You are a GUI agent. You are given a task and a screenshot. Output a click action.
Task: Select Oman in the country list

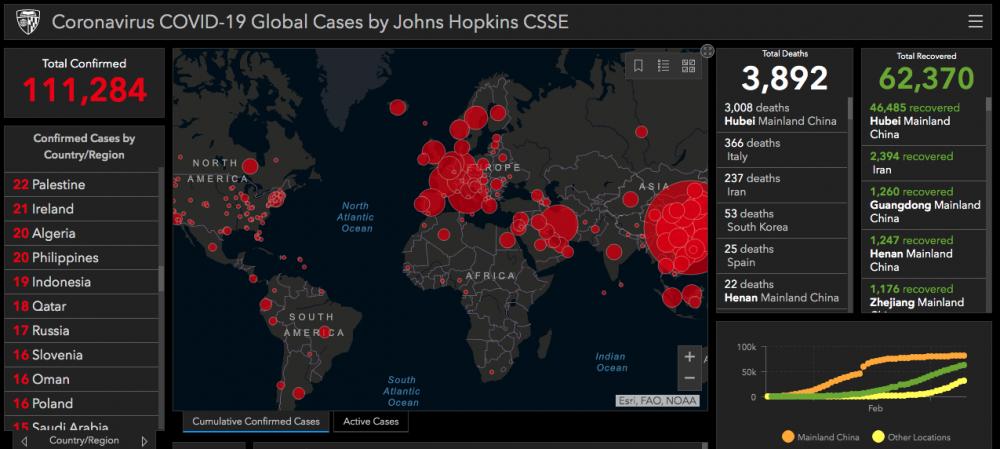click(82, 379)
